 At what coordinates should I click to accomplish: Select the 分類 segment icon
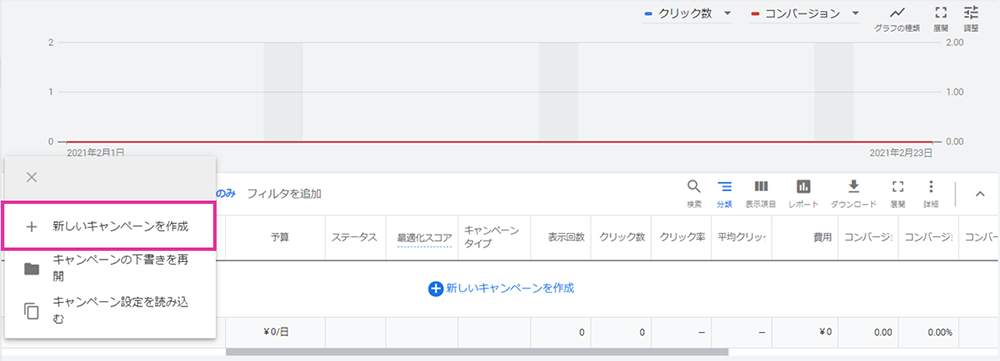point(724,193)
